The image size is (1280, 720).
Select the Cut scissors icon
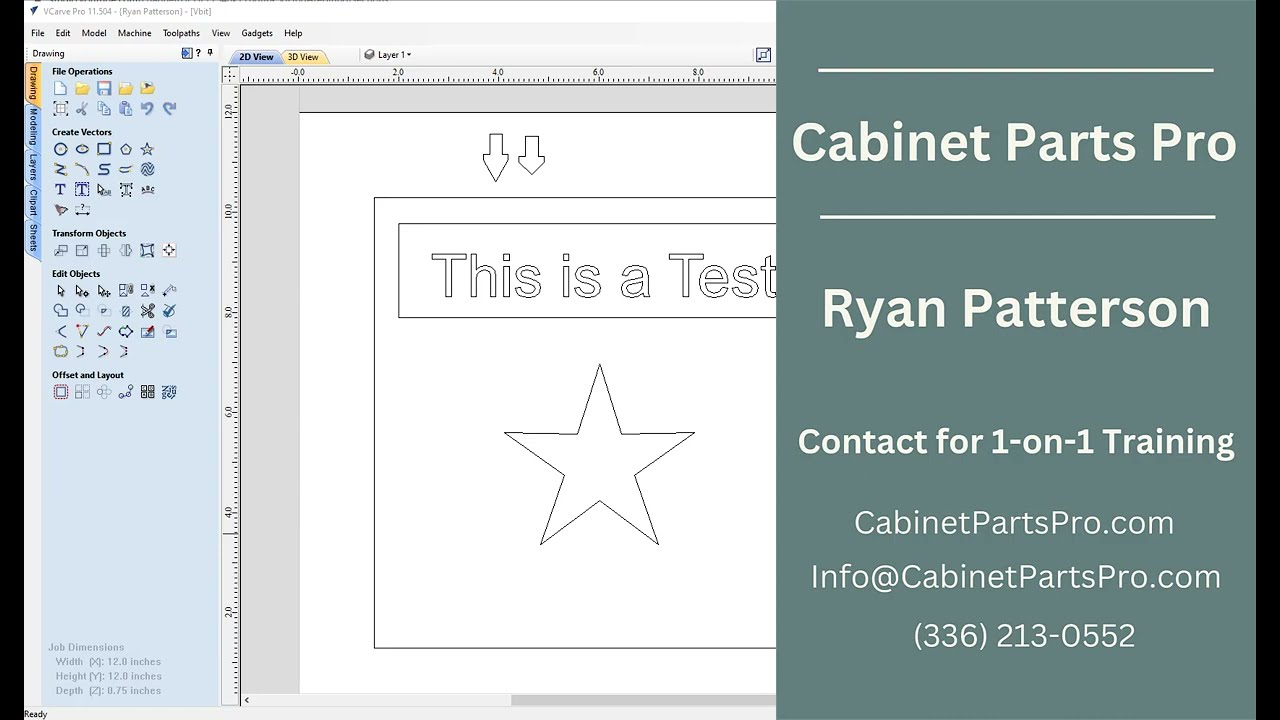[82, 109]
